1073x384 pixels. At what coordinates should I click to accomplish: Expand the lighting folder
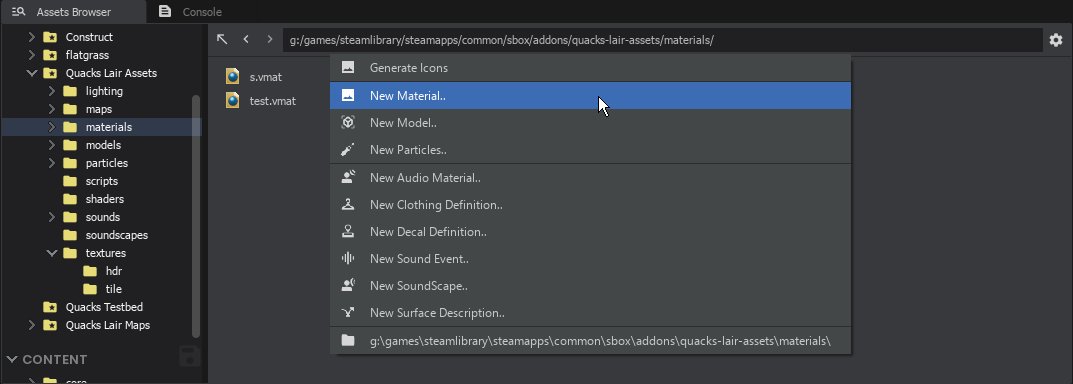pos(51,91)
